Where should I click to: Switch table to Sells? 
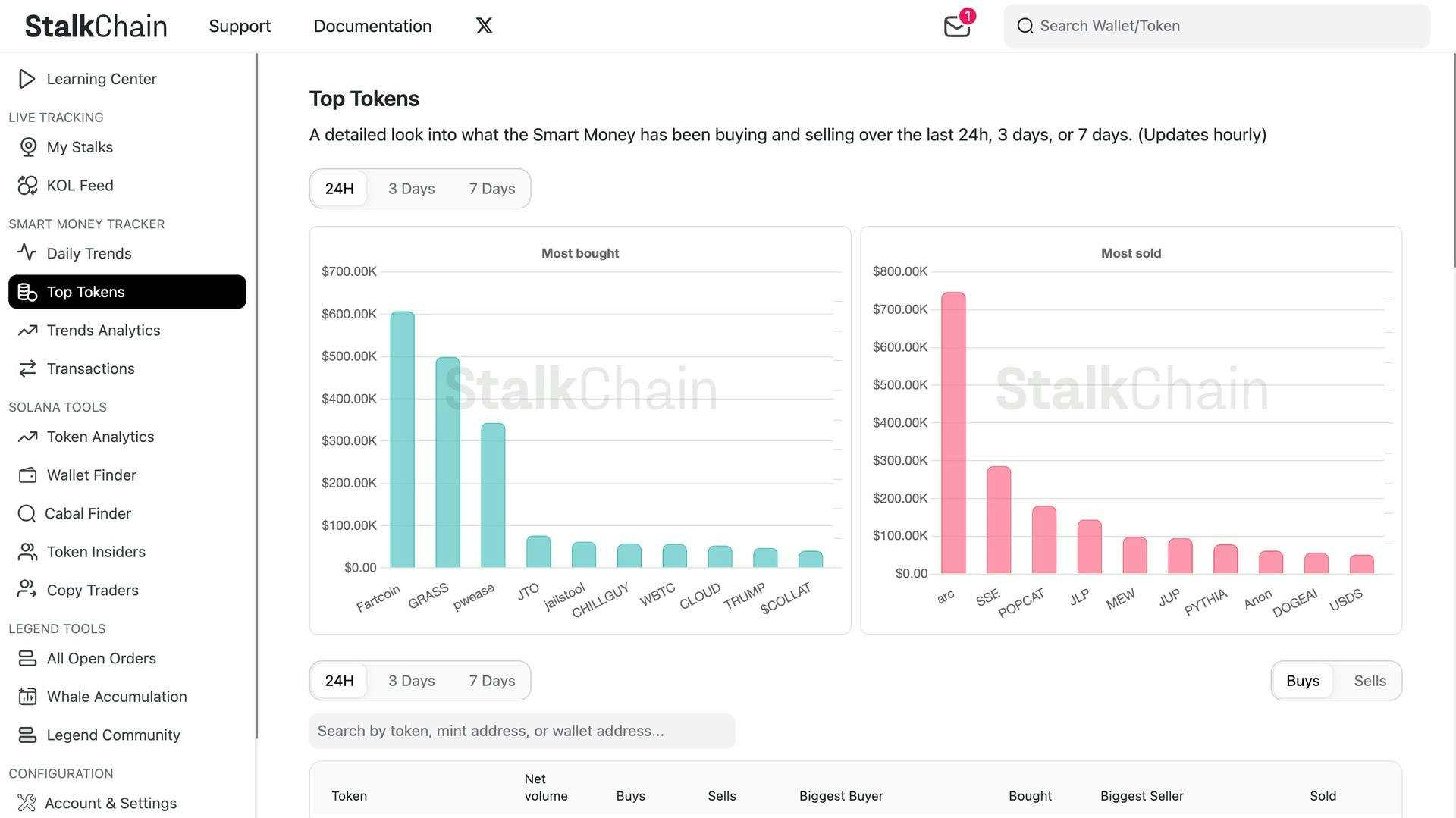click(1370, 681)
